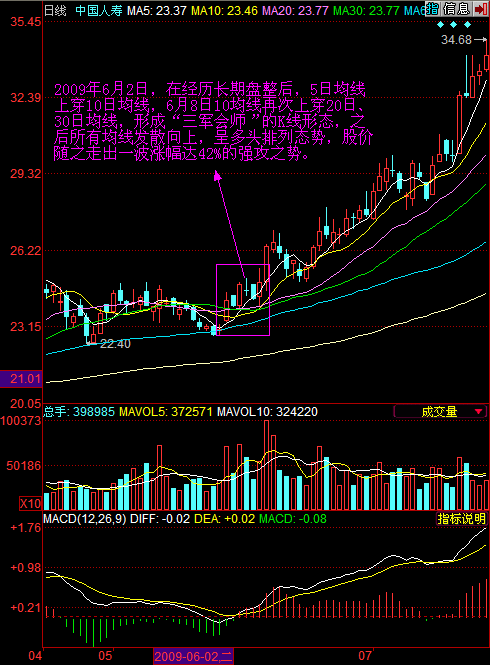This screenshot has width=490, height=665.
Task: Click the middle cyan diamond info marker
Action: (x=454, y=25)
